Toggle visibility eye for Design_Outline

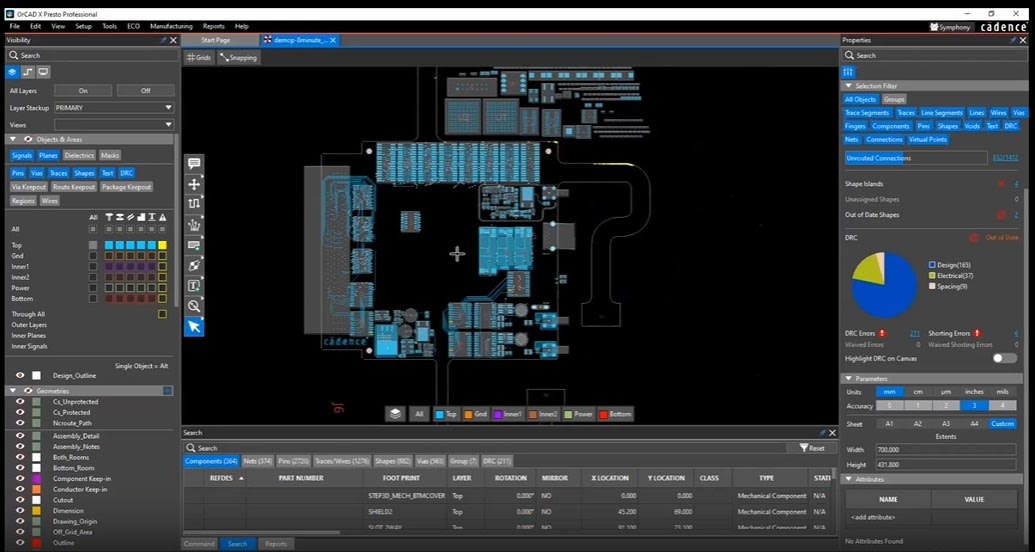click(x=20, y=375)
